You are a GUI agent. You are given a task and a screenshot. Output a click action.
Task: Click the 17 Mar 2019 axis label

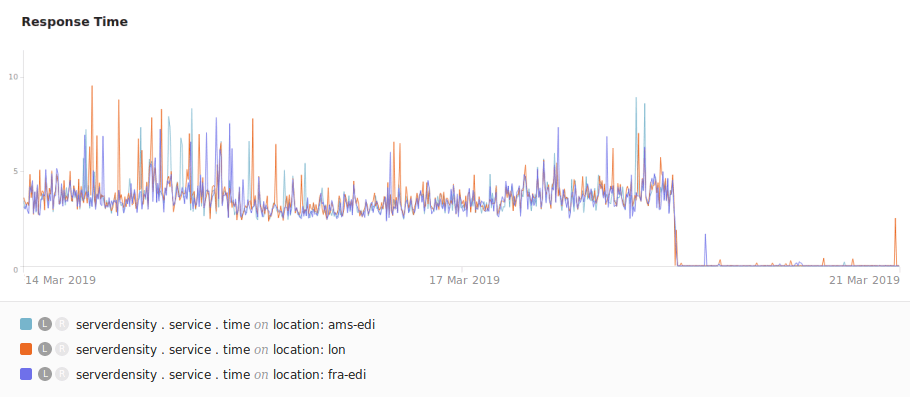(464, 280)
